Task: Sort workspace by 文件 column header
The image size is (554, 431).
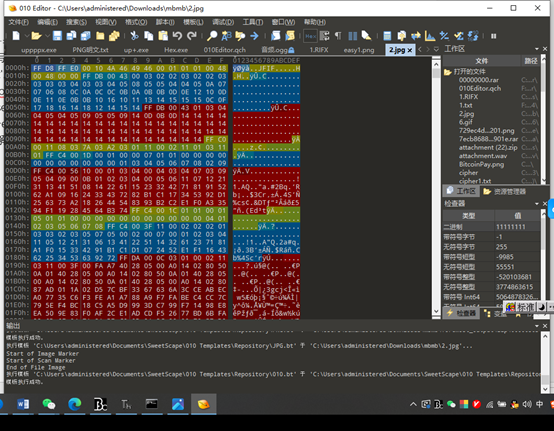Action: coord(482,61)
